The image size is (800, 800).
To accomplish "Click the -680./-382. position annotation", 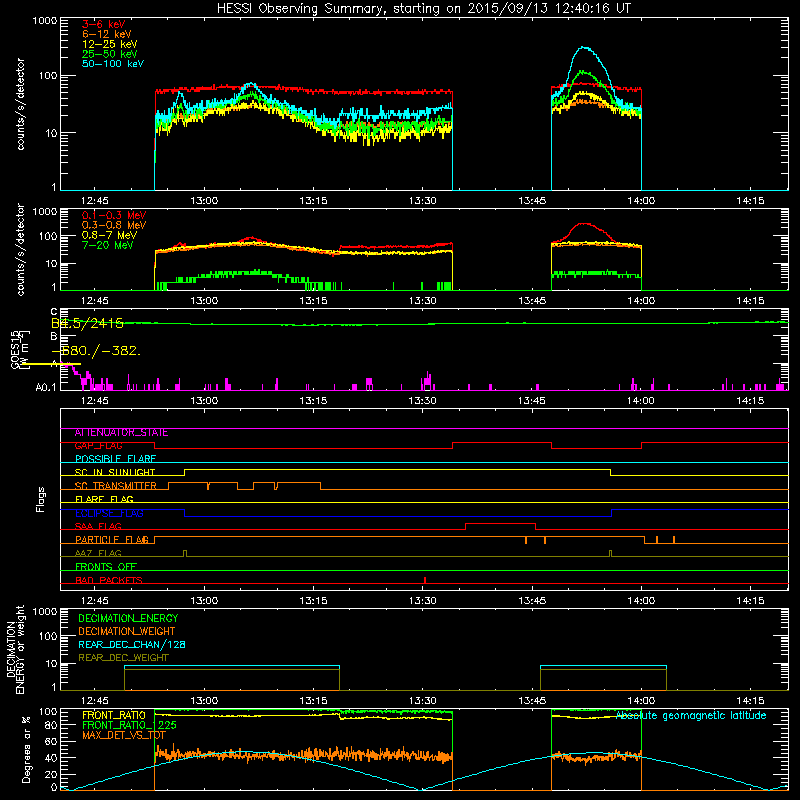I will point(96,351).
